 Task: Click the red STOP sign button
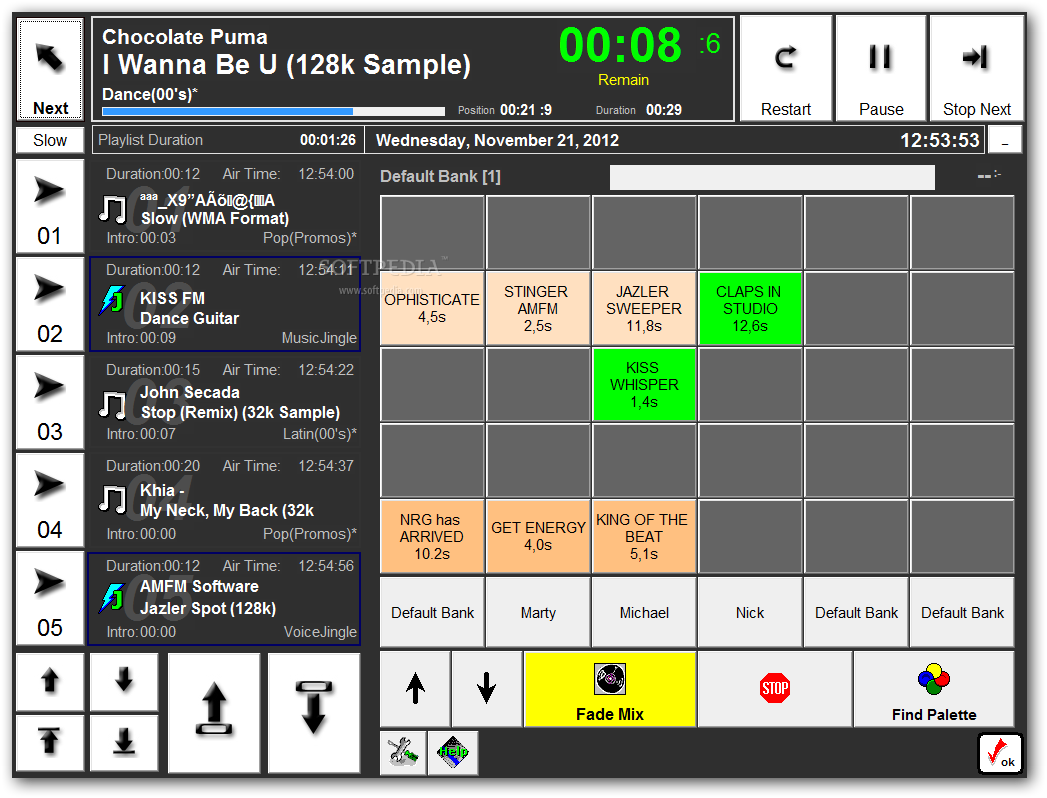pyautogui.click(x=775, y=688)
